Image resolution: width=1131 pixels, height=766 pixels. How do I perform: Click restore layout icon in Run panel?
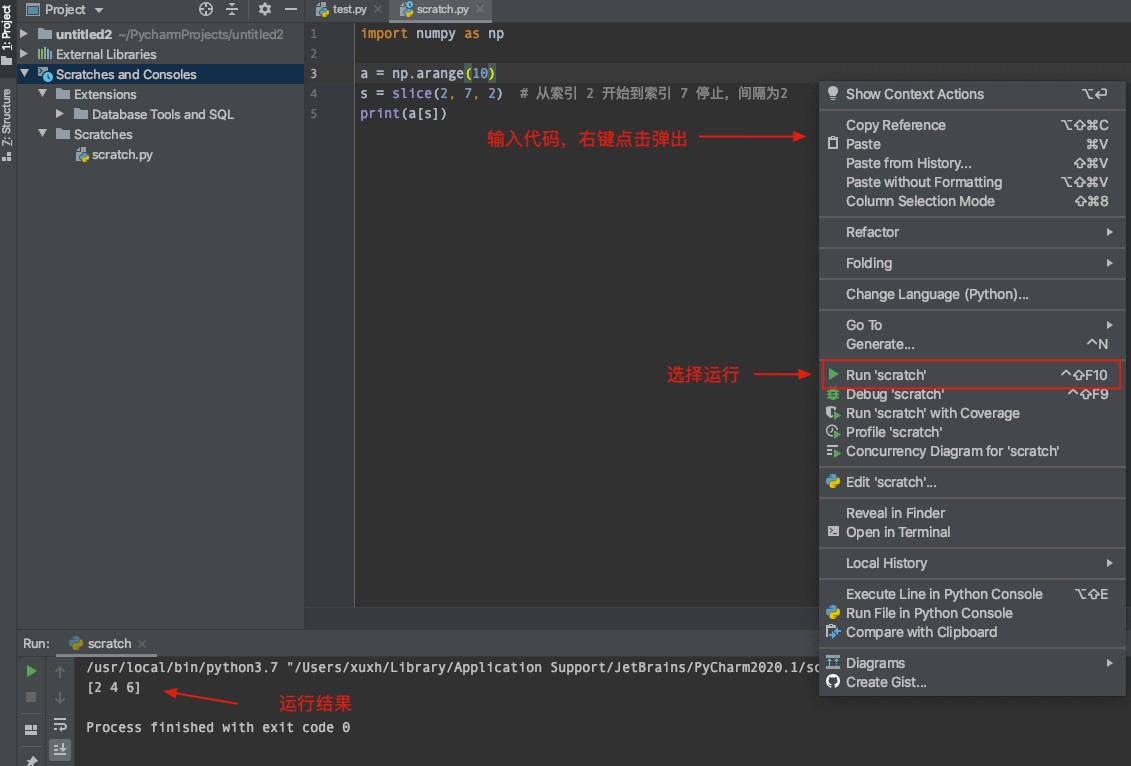tap(31, 729)
